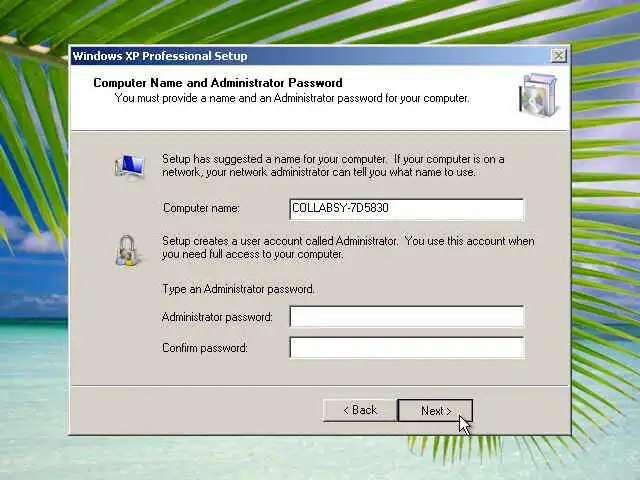This screenshot has width=640, height=480.
Task: Click the Windows XP Professional Setup title text
Action: (160, 56)
